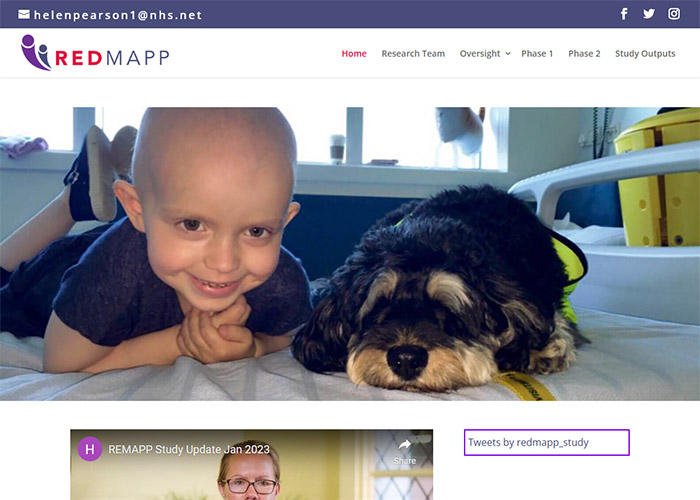Image resolution: width=700 pixels, height=500 pixels.
Task: Open the Oversight menu item
Action: click(x=480, y=54)
